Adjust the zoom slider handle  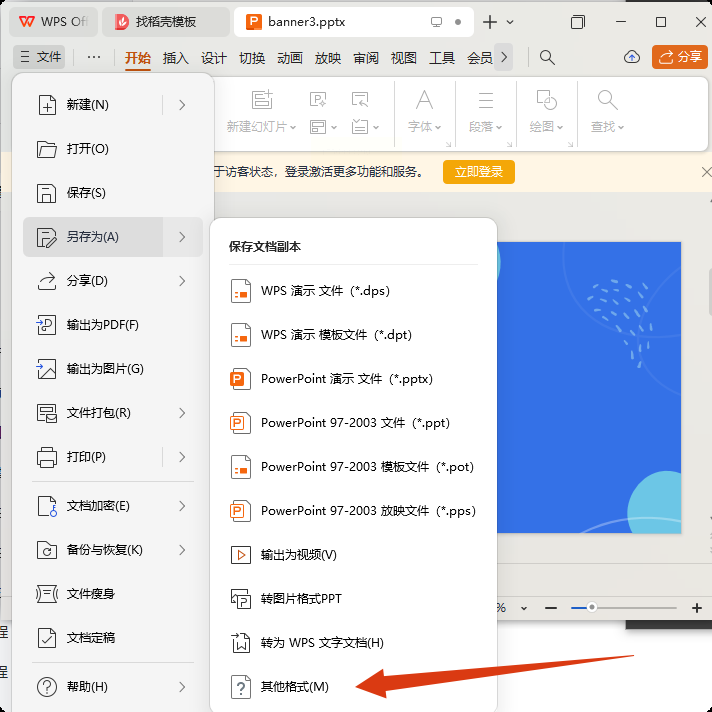pos(592,608)
